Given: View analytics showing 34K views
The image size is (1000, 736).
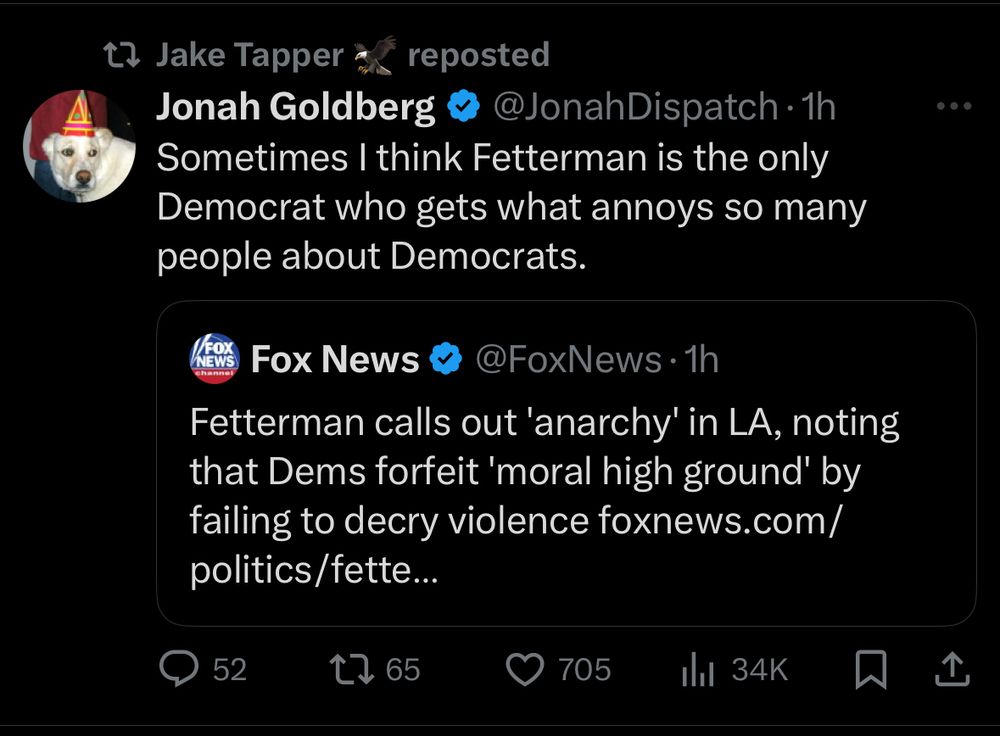Looking at the screenshot, I should coord(696,670).
